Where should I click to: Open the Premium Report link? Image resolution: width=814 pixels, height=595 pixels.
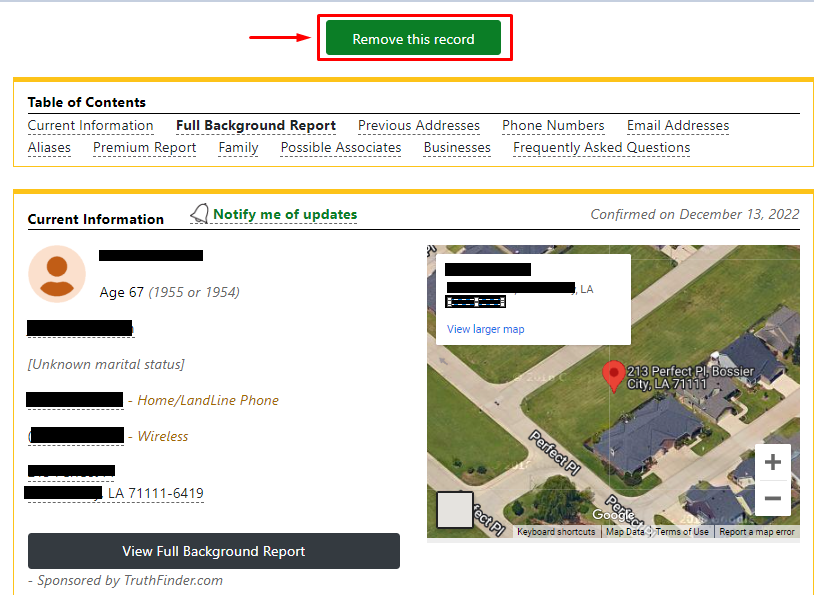coord(144,147)
